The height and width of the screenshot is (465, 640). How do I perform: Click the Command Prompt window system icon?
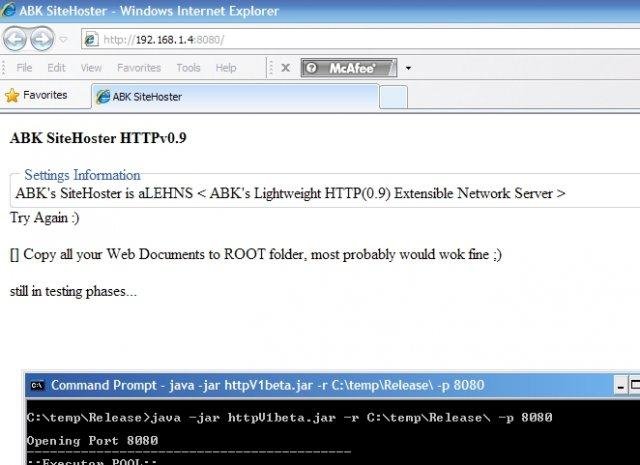pyautogui.click(x=37, y=385)
